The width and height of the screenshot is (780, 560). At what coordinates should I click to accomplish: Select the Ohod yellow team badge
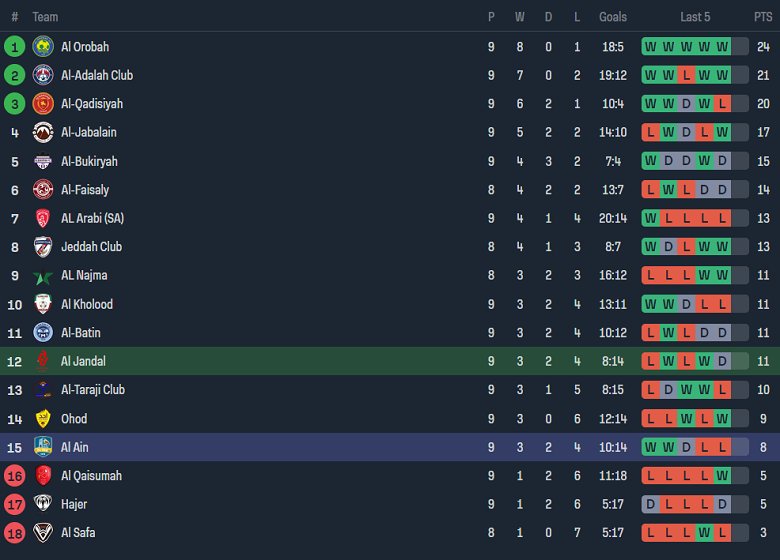point(43,419)
